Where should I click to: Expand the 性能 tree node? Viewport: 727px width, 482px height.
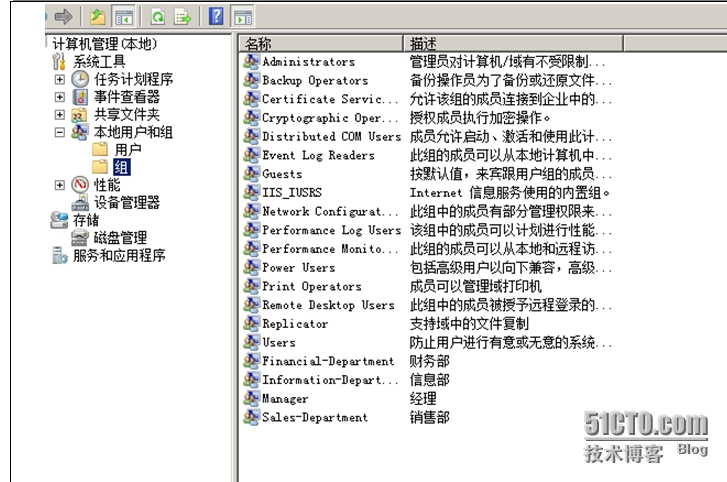tap(59, 185)
